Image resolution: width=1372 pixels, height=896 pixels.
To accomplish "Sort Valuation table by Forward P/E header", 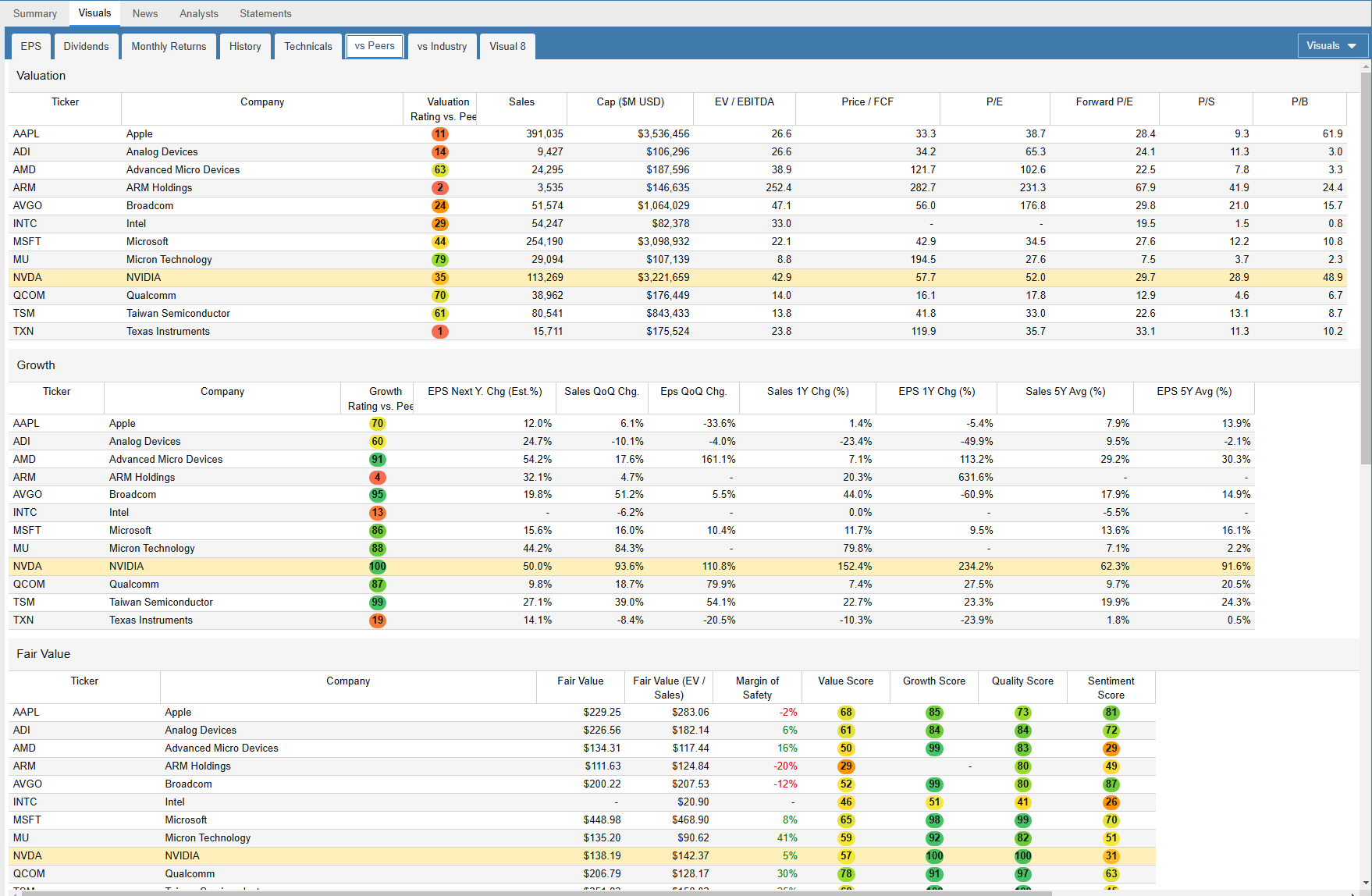I will click(x=1104, y=102).
